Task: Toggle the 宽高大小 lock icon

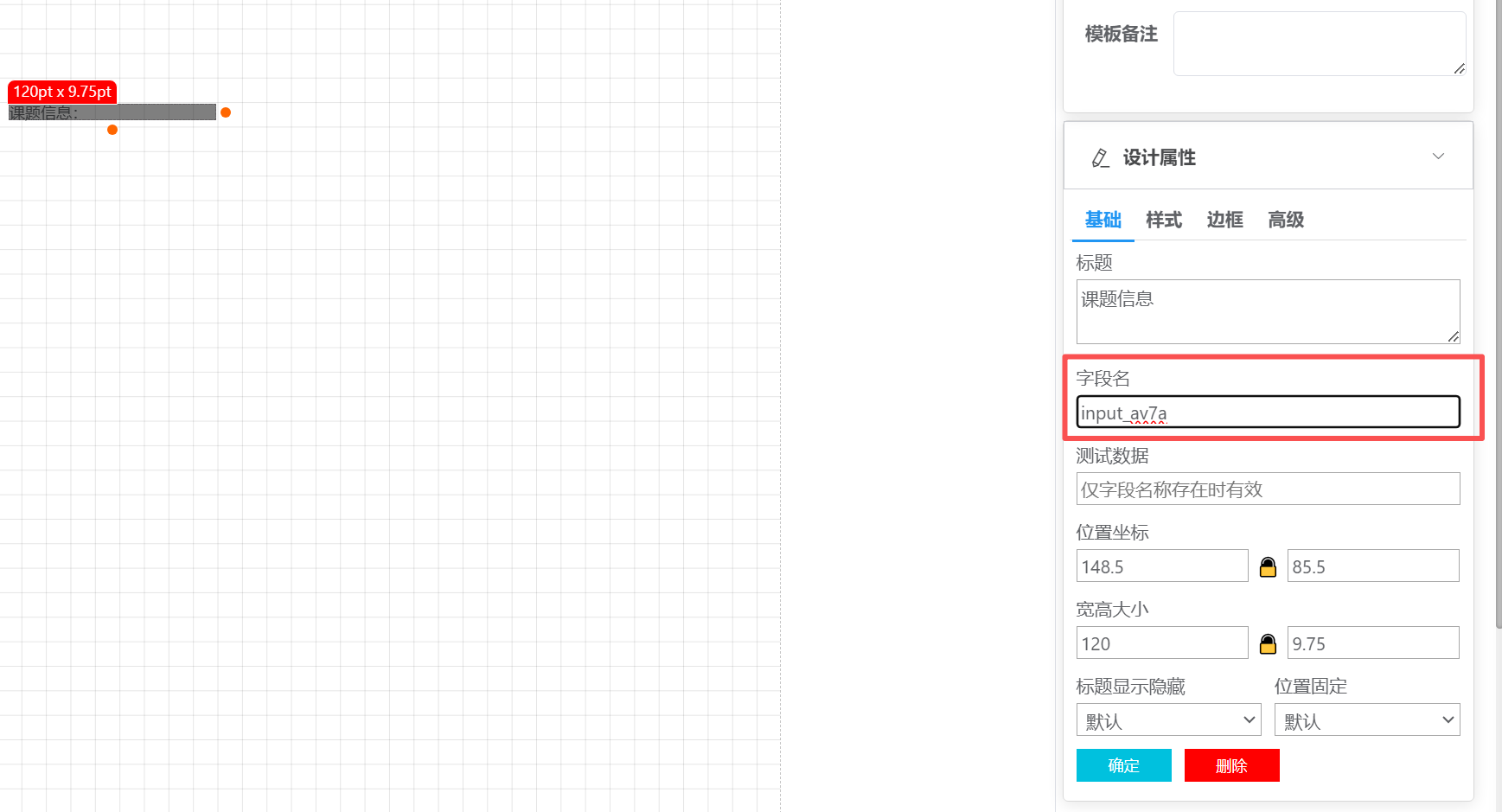Action: (x=1268, y=643)
